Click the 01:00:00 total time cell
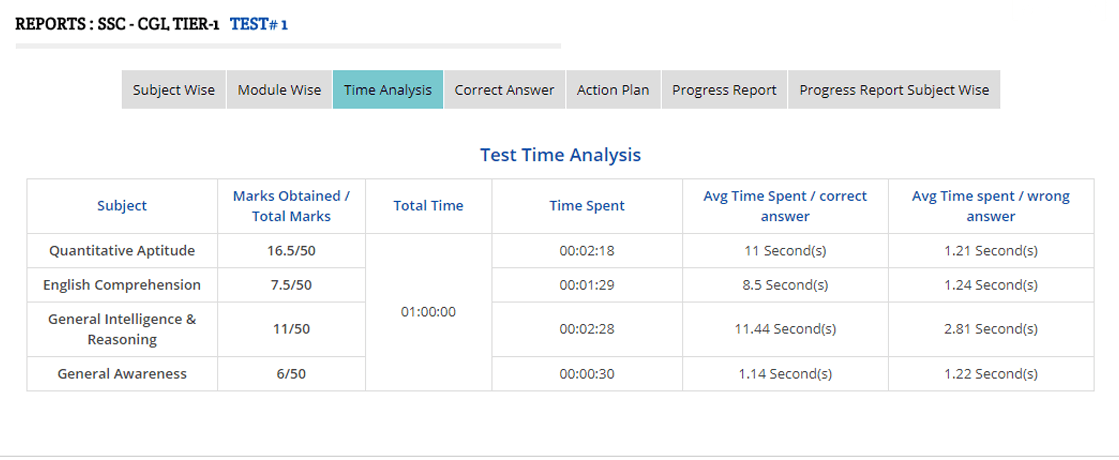This screenshot has width=1119, height=460. coord(428,312)
